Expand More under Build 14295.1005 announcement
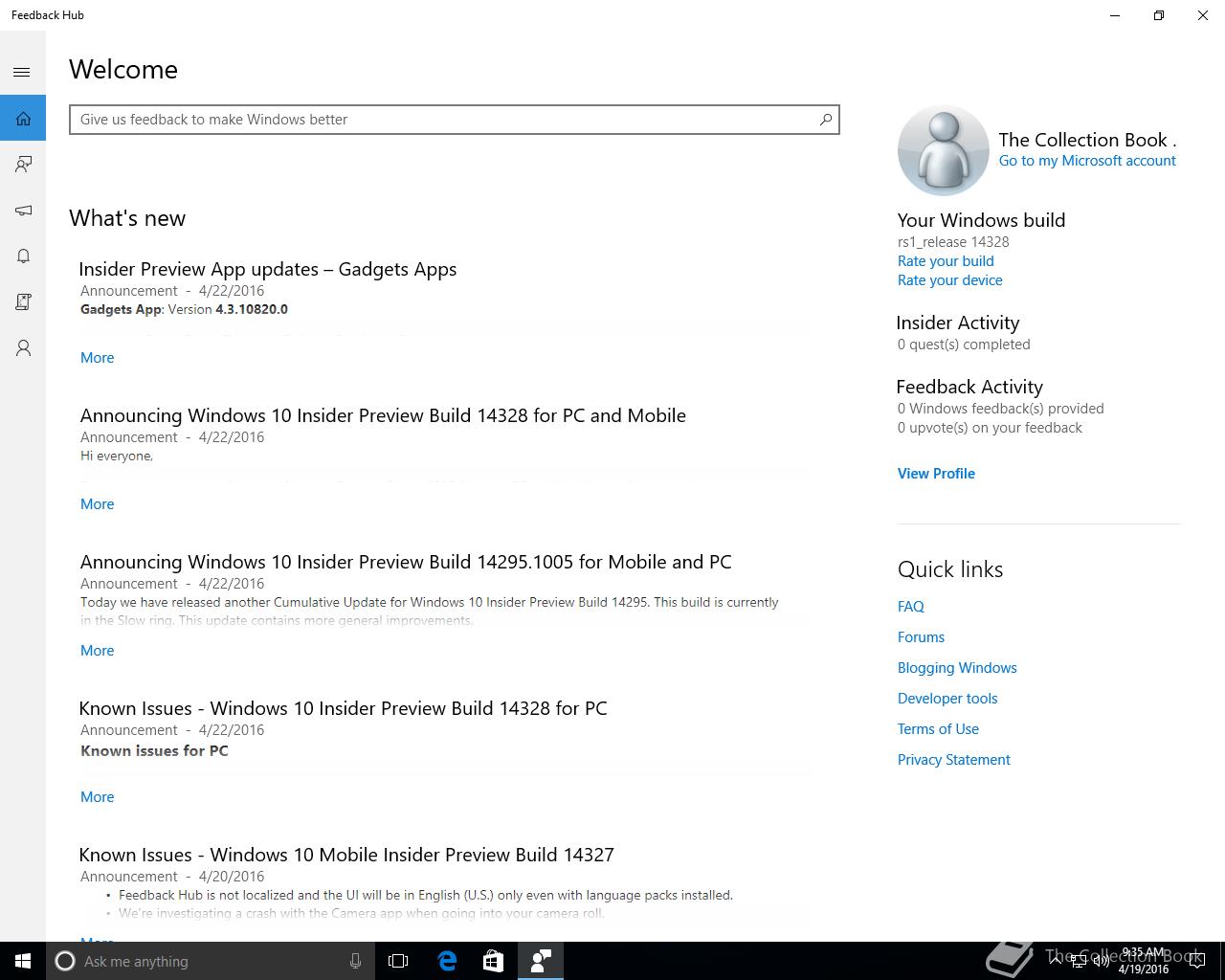Viewport: 1225px width, 980px height. [97, 651]
